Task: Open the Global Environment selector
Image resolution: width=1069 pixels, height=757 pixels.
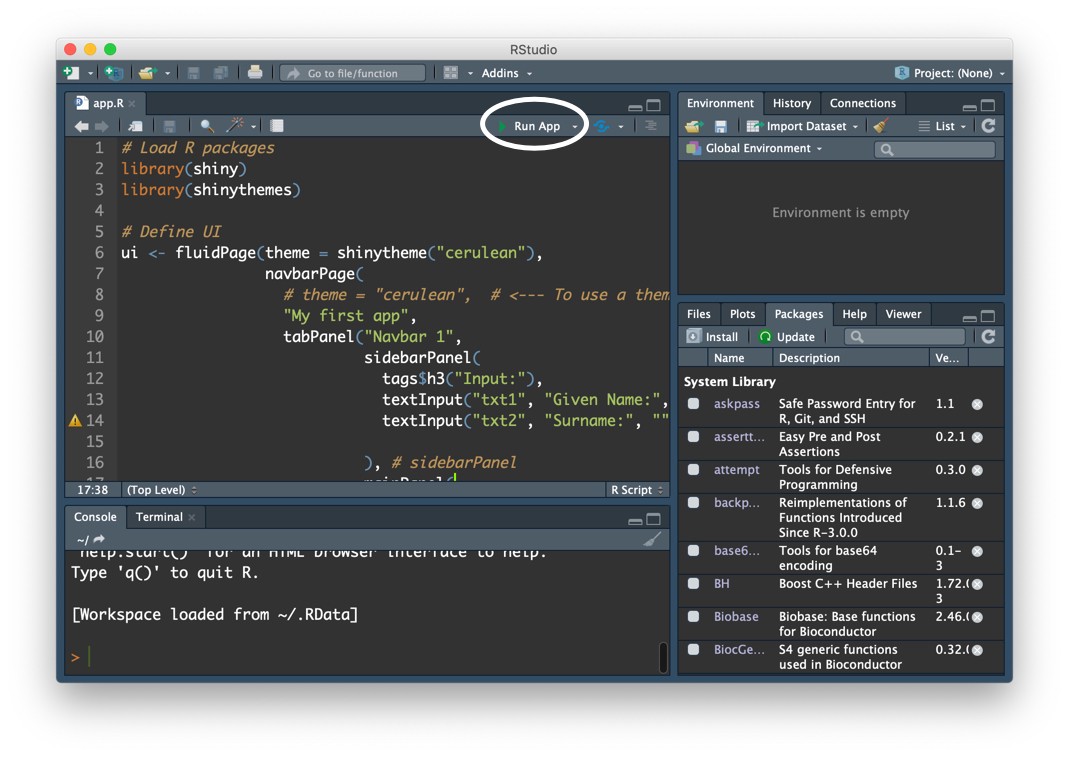Action: click(x=754, y=148)
